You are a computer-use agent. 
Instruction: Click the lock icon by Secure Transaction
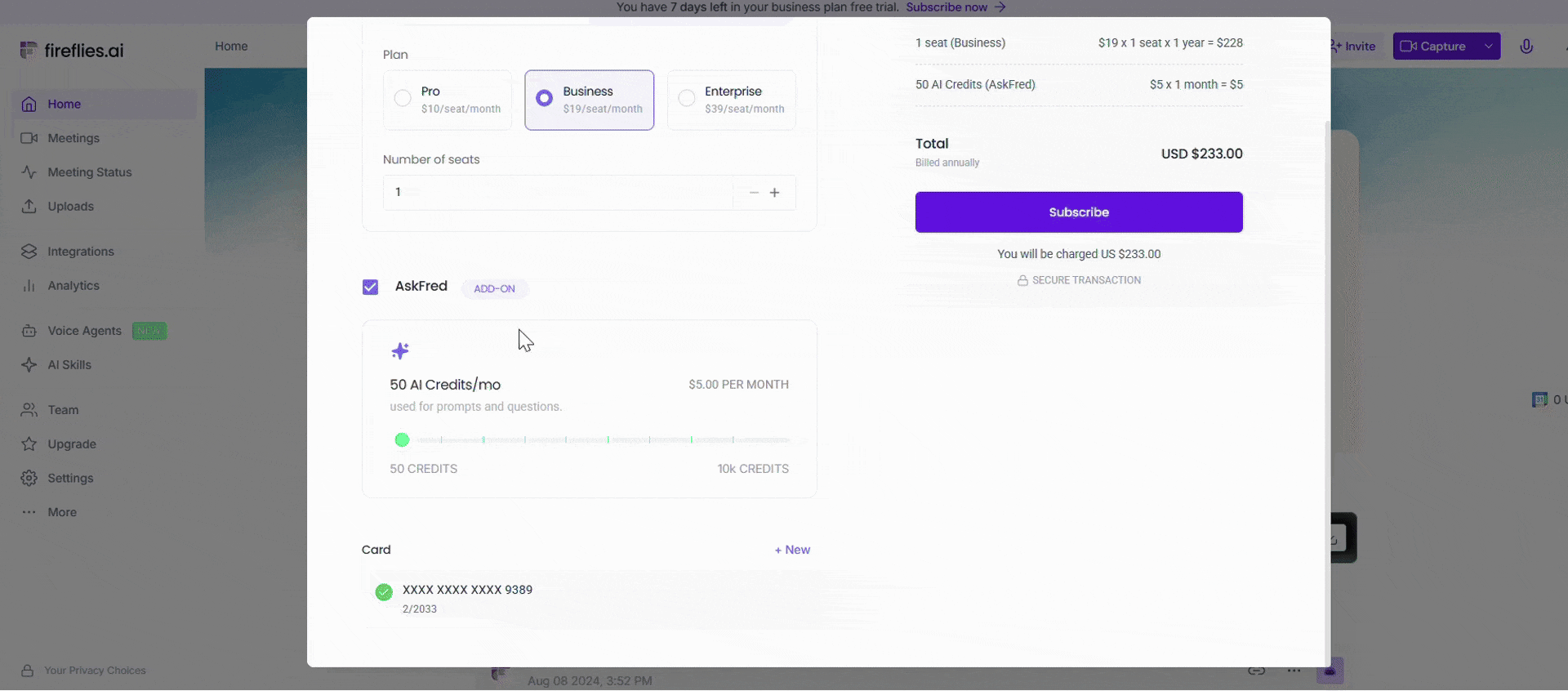1022,280
